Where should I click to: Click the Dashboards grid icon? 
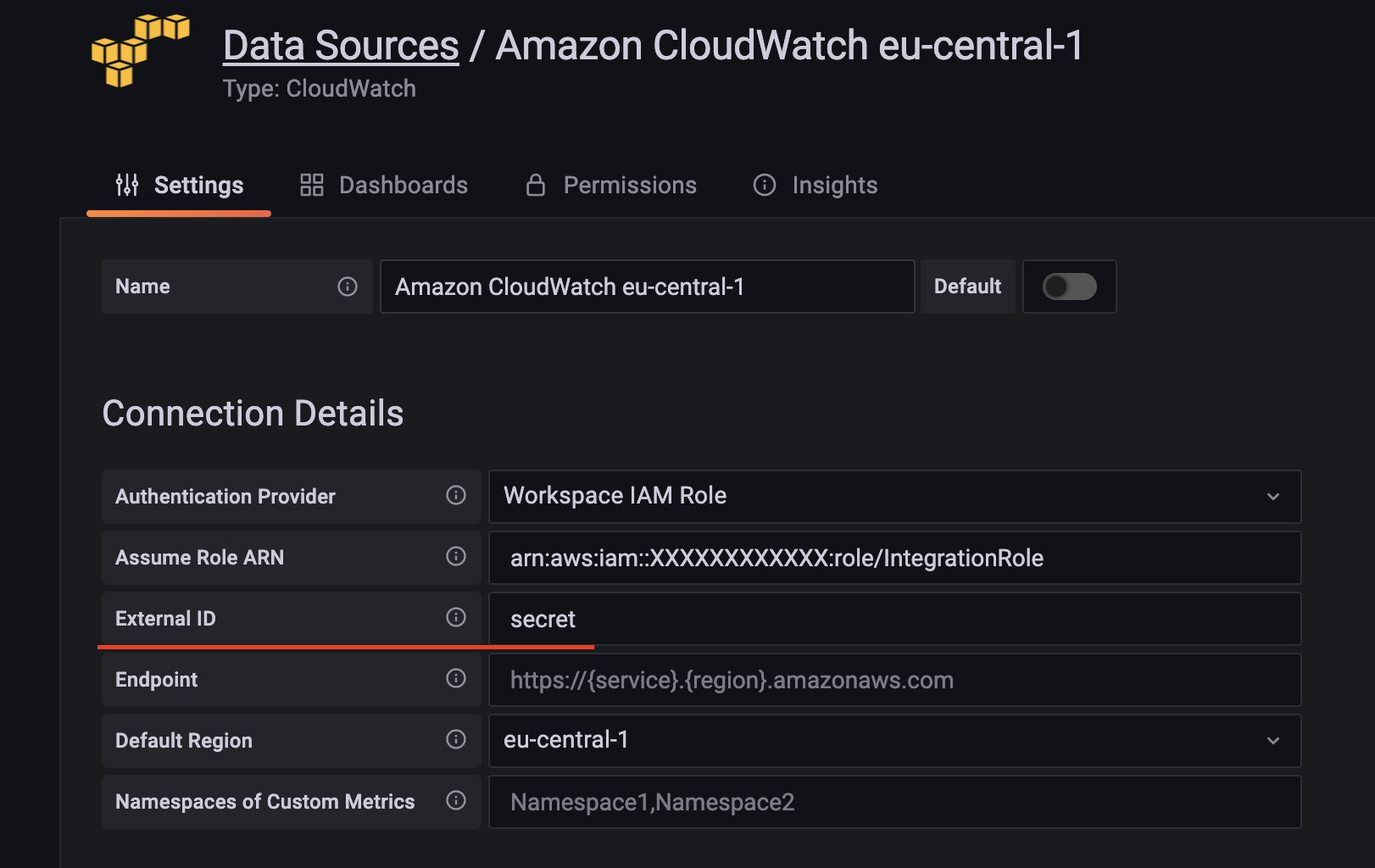tap(310, 185)
